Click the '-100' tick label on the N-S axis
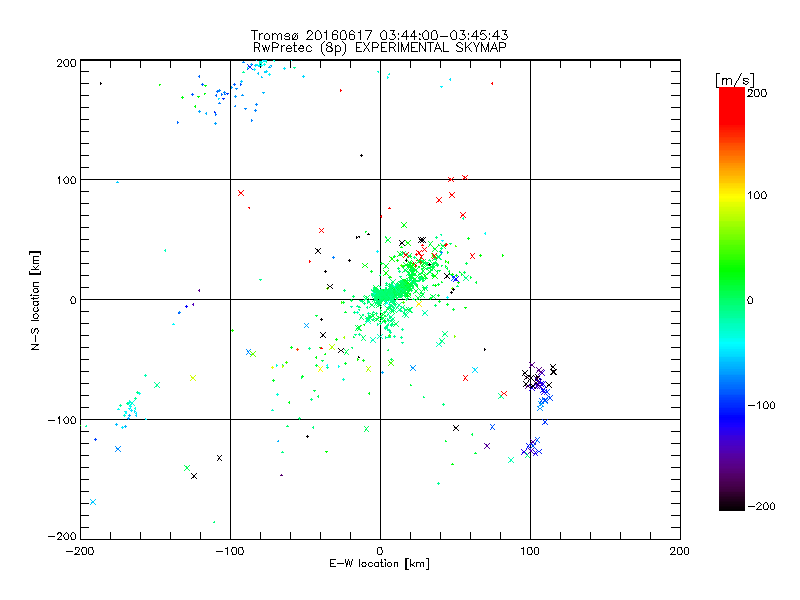Viewport: 800px width, 600px height. pos(62,420)
